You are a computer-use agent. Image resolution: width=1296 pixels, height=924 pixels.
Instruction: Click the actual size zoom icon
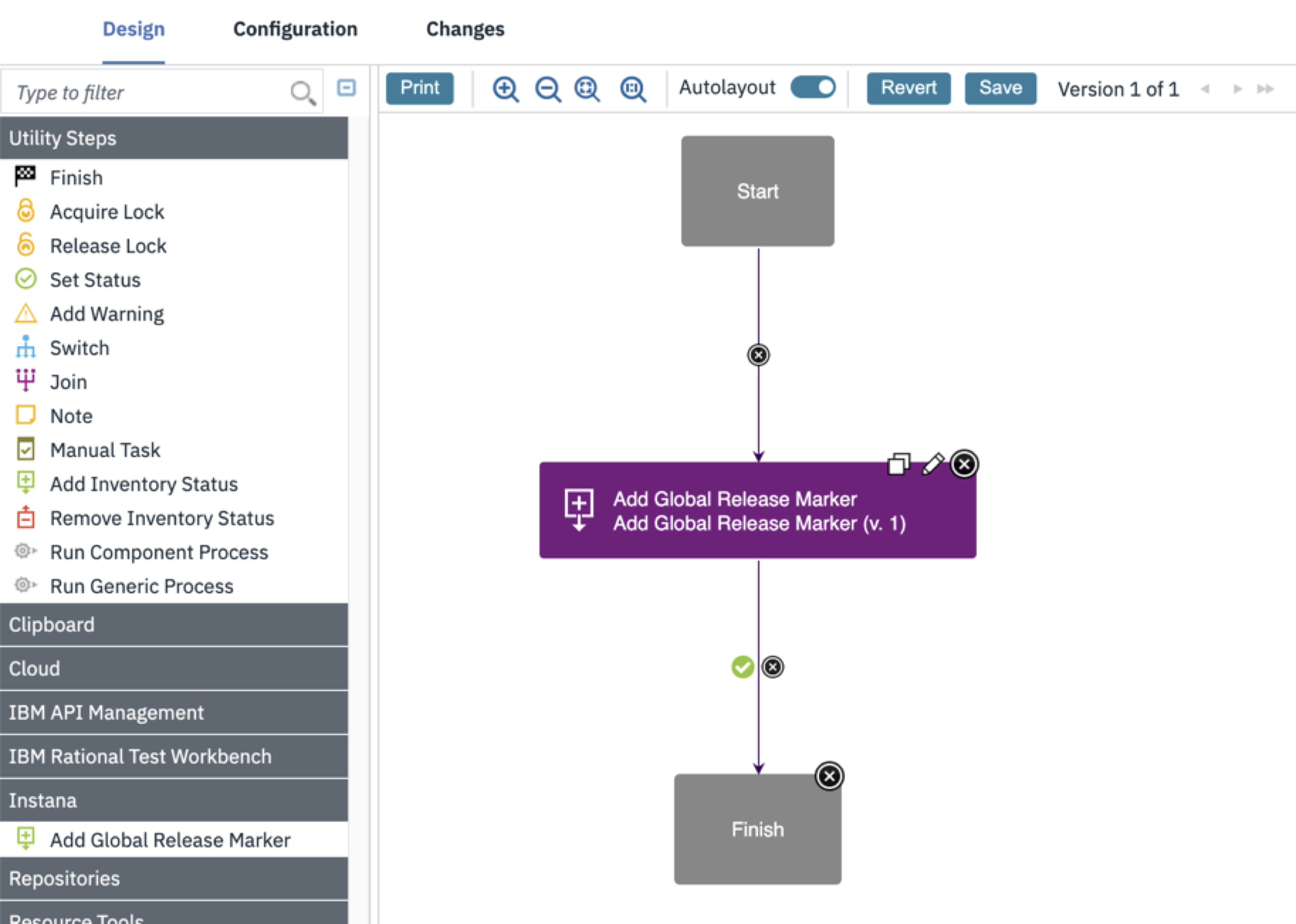[x=632, y=89]
